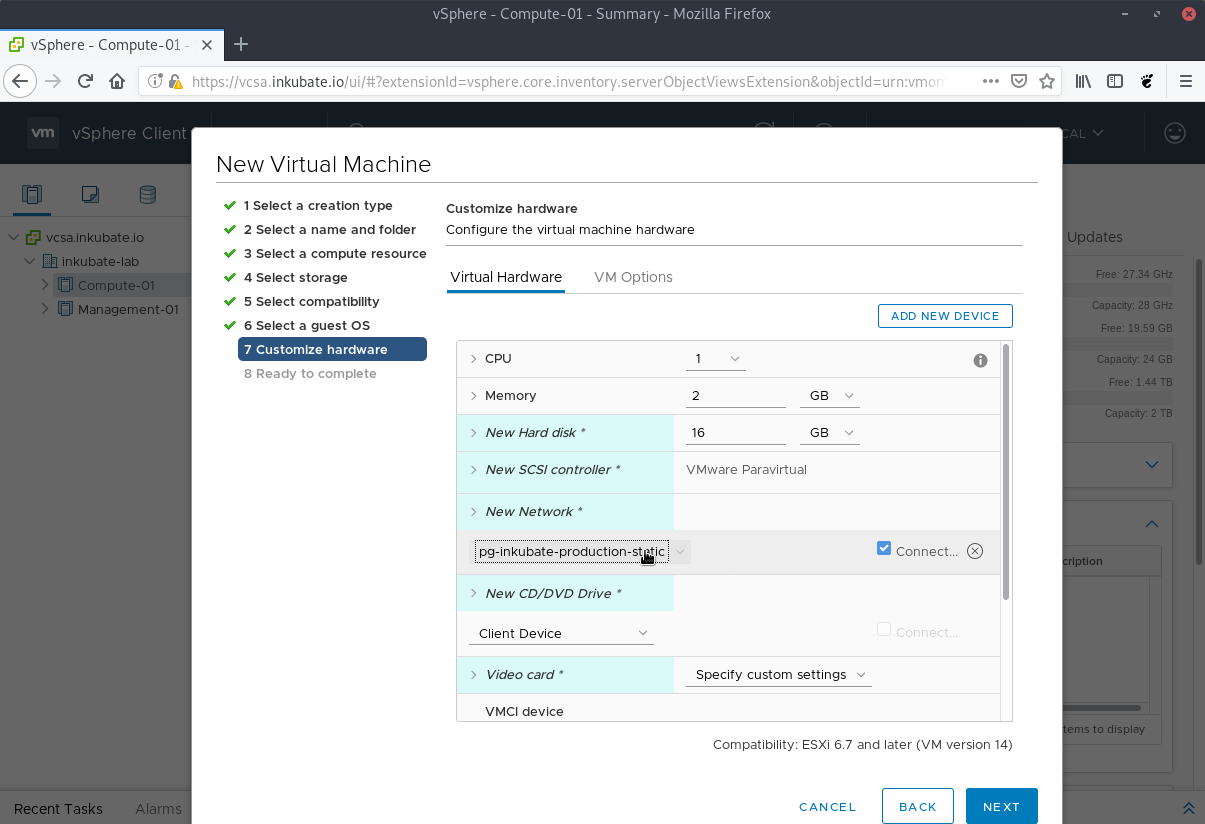Select the Hosts and Clusters inventory icon
1205x824 pixels.
[31, 195]
